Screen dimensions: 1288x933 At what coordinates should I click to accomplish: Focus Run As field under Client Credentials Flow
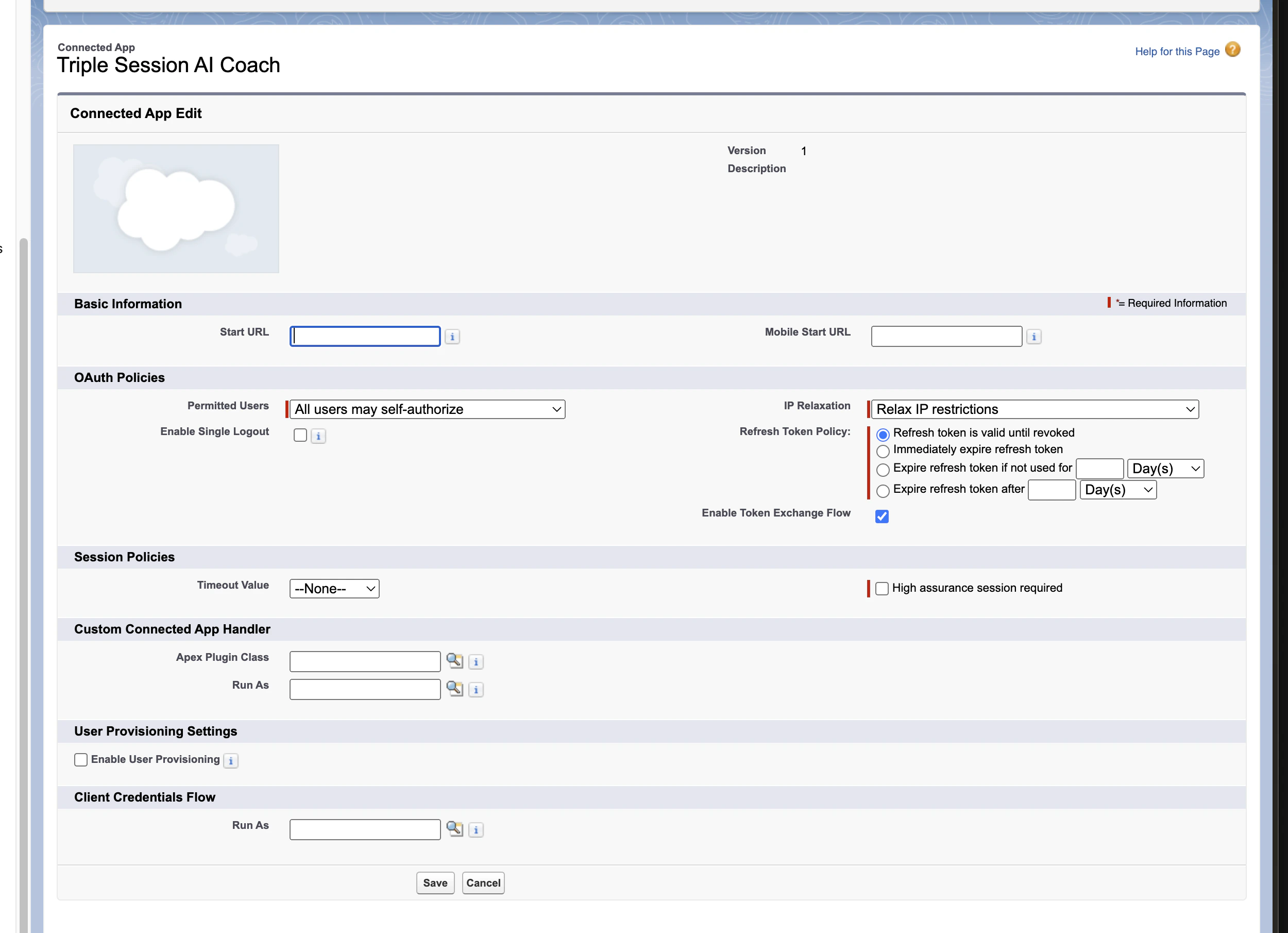click(x=365, y=829)
